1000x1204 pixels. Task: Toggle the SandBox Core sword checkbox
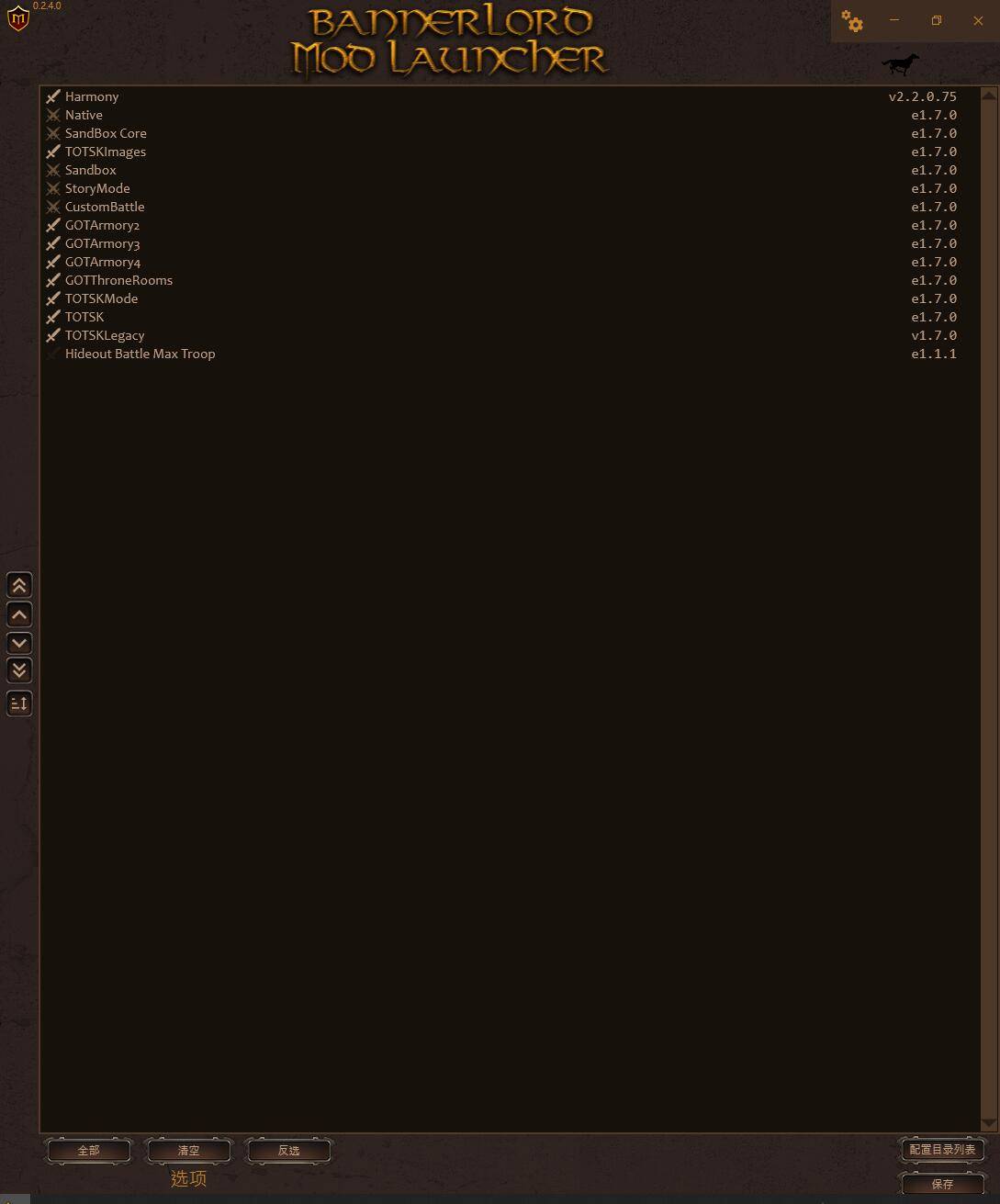53,133
